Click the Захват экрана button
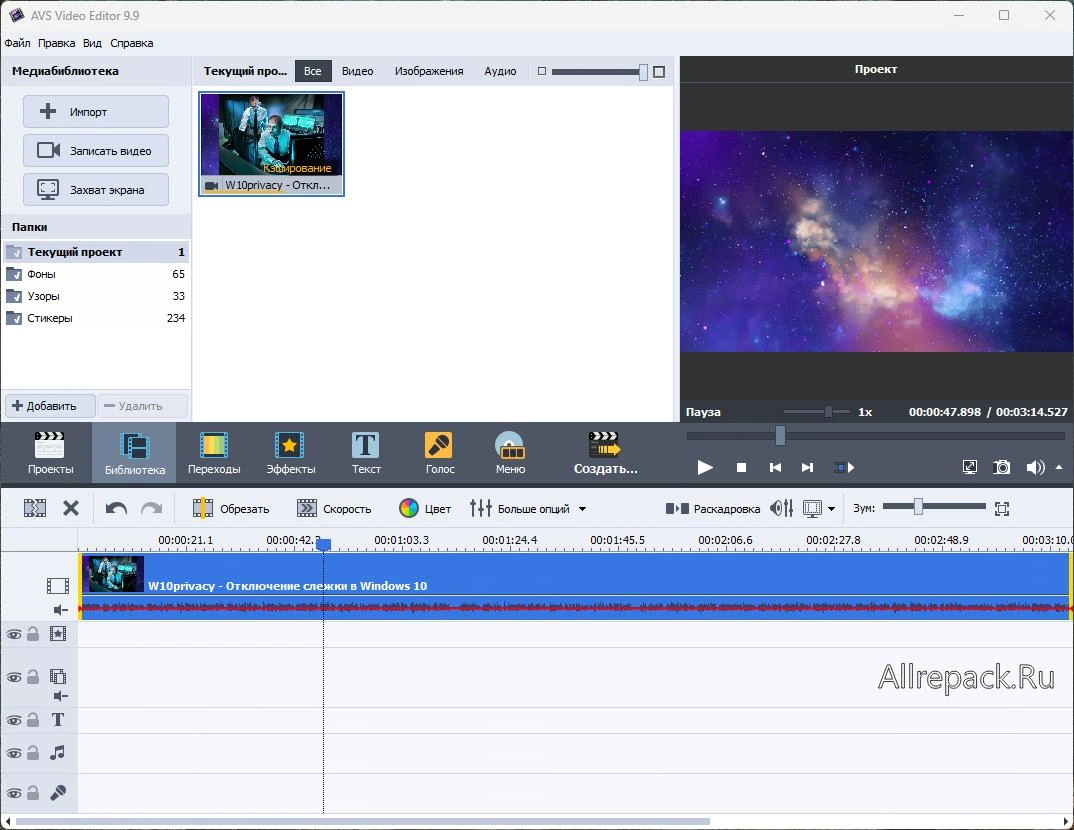1074x830 pixels. tap(96, 190)
